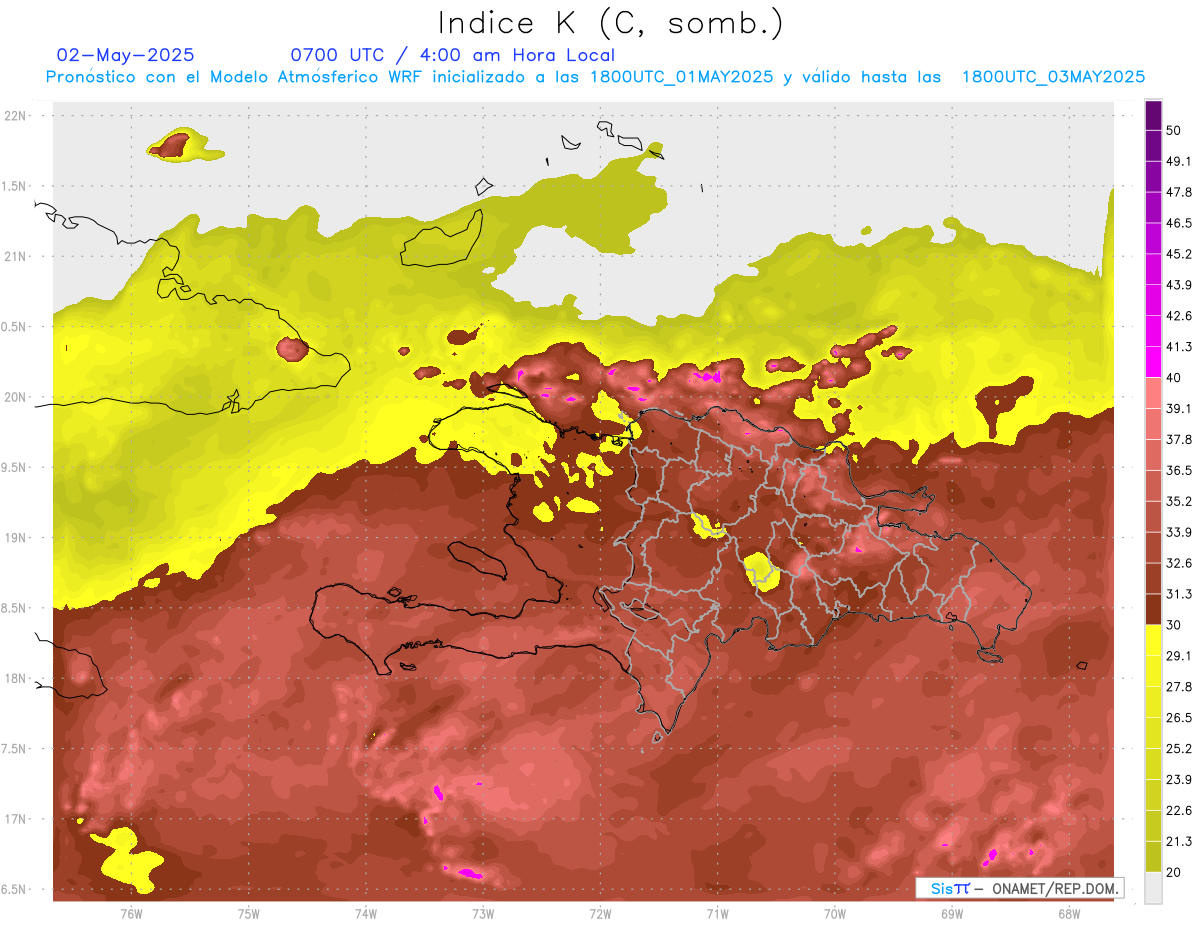Pick the '35.2' value on the color scale
This screenshot has height=927, width=1200.
click(1178, 501)
